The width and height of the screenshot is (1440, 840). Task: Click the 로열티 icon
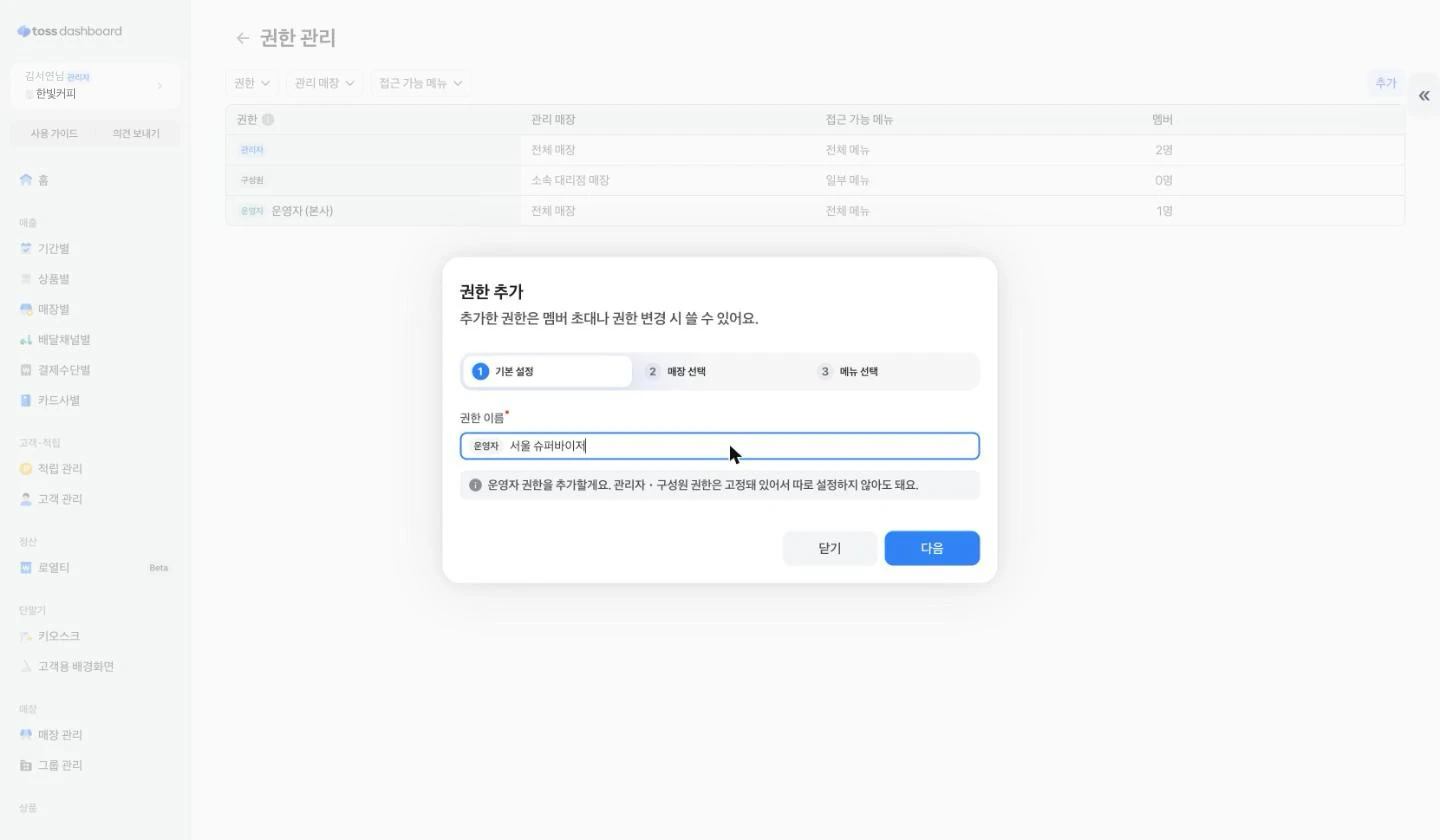(26, 567)
